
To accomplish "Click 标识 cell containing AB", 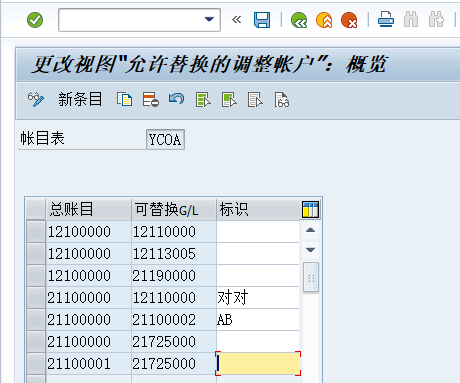I will [x=258, y=320].
